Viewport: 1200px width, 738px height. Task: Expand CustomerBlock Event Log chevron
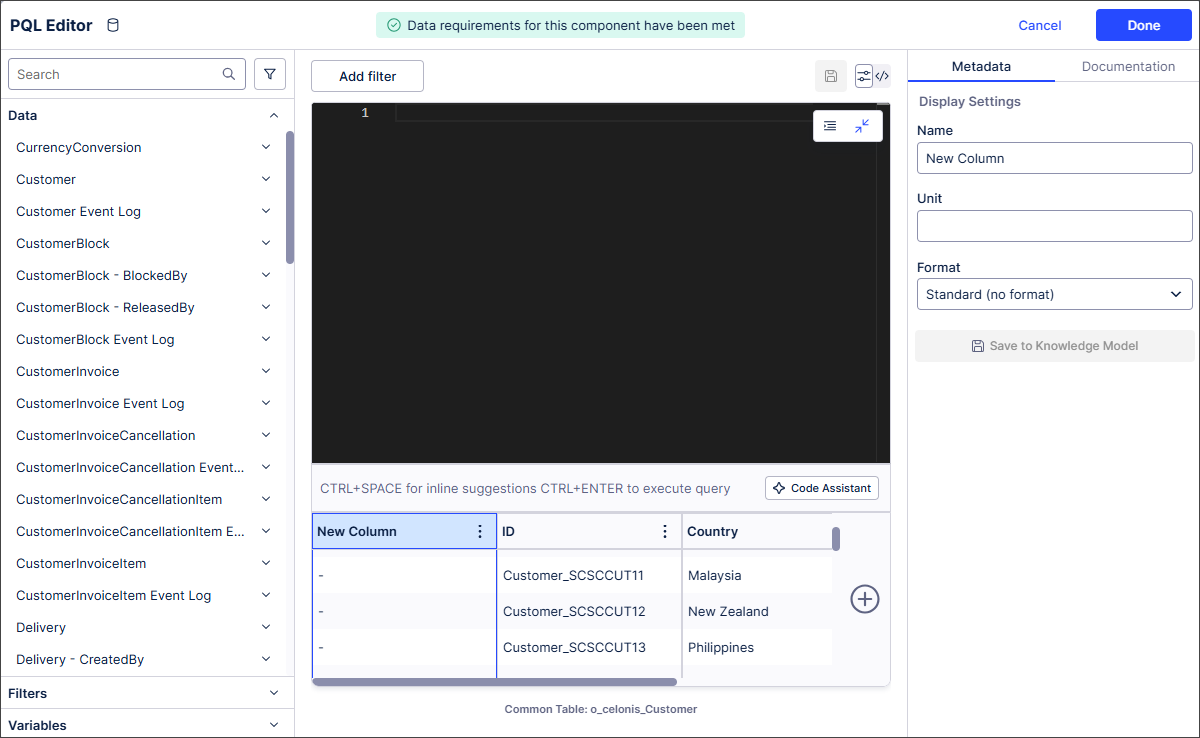[x=266, y=339]
